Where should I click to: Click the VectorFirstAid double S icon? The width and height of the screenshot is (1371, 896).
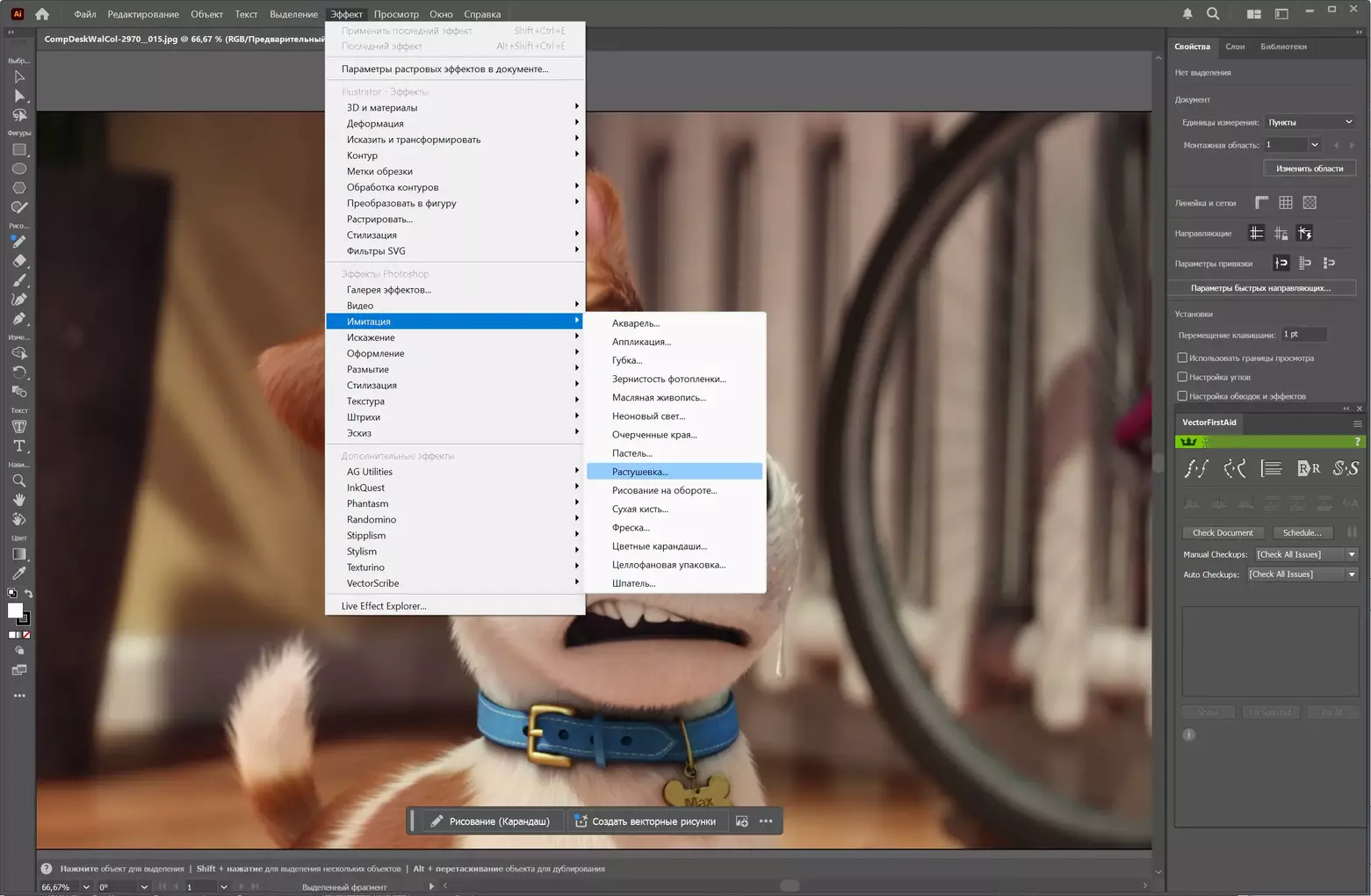click(1346, 468)
